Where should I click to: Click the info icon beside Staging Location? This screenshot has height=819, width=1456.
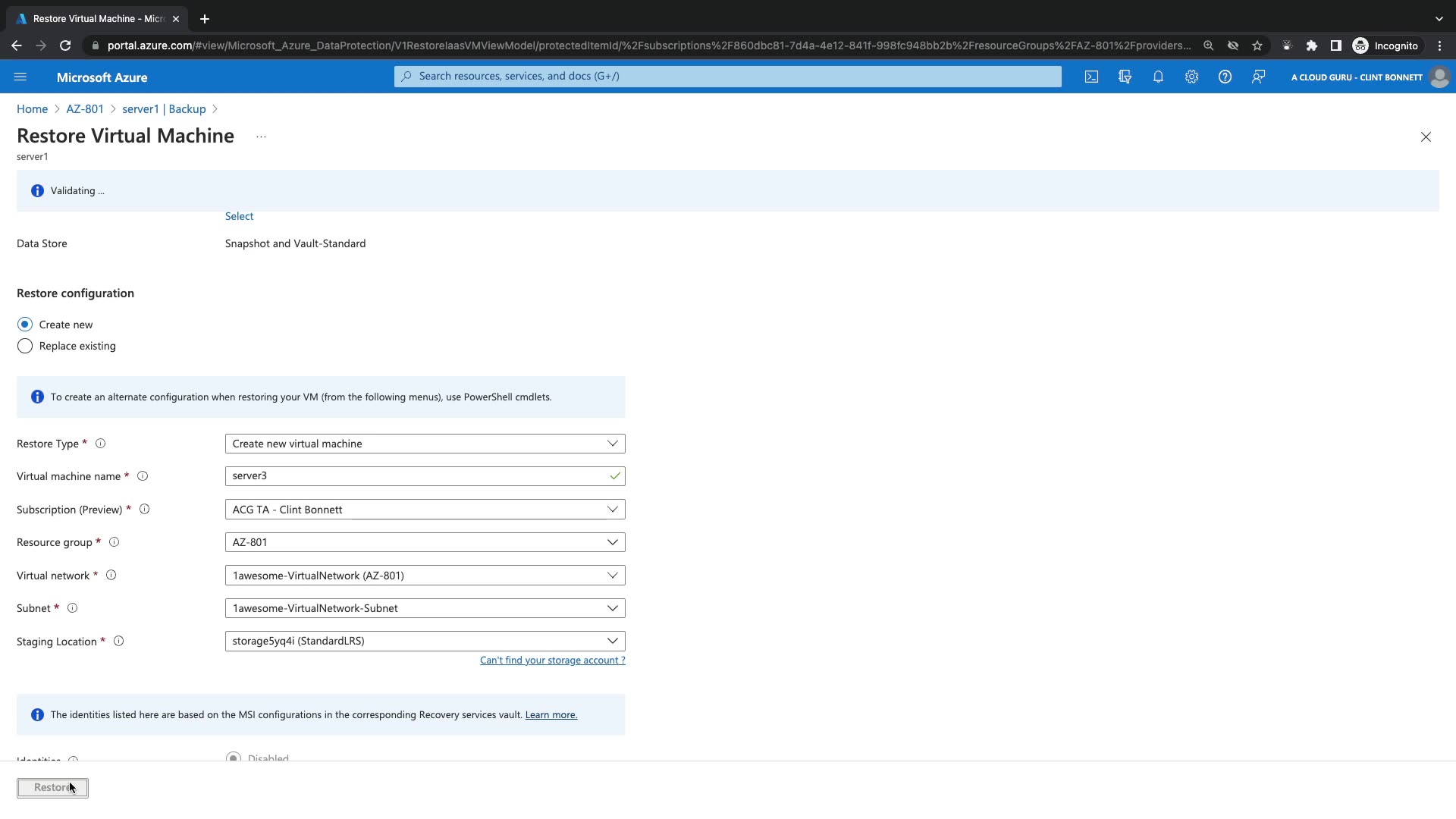click(118, 642)
